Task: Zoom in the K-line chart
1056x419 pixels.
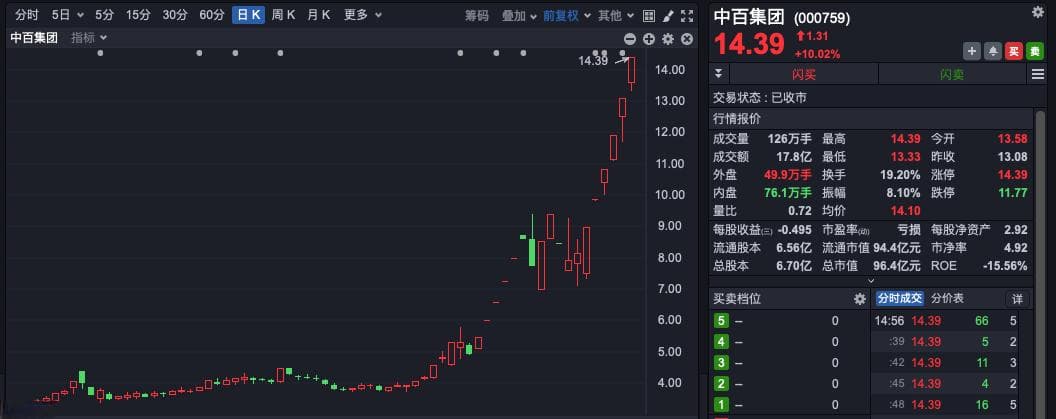Action: (x=649, y=39)
